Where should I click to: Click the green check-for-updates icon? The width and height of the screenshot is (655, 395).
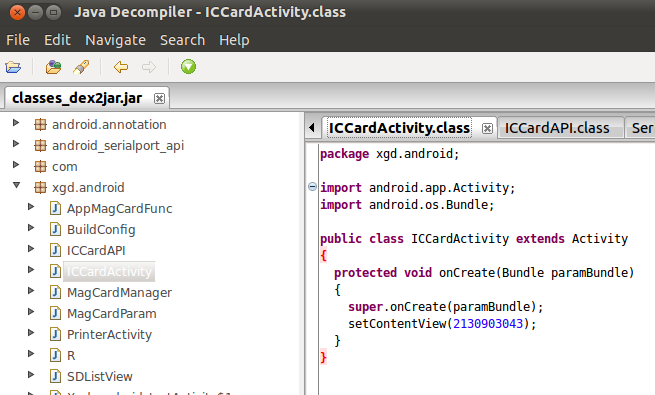point(188,67)
